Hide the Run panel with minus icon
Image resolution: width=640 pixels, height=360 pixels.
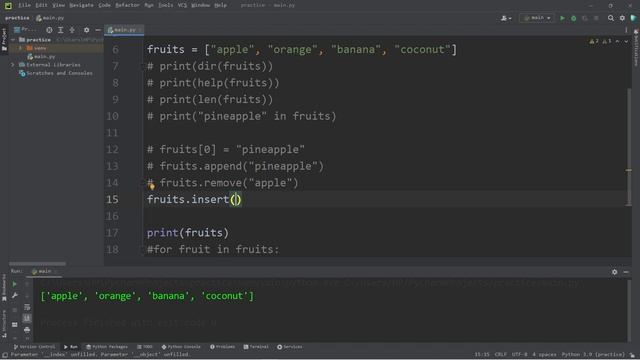[626, 272]
